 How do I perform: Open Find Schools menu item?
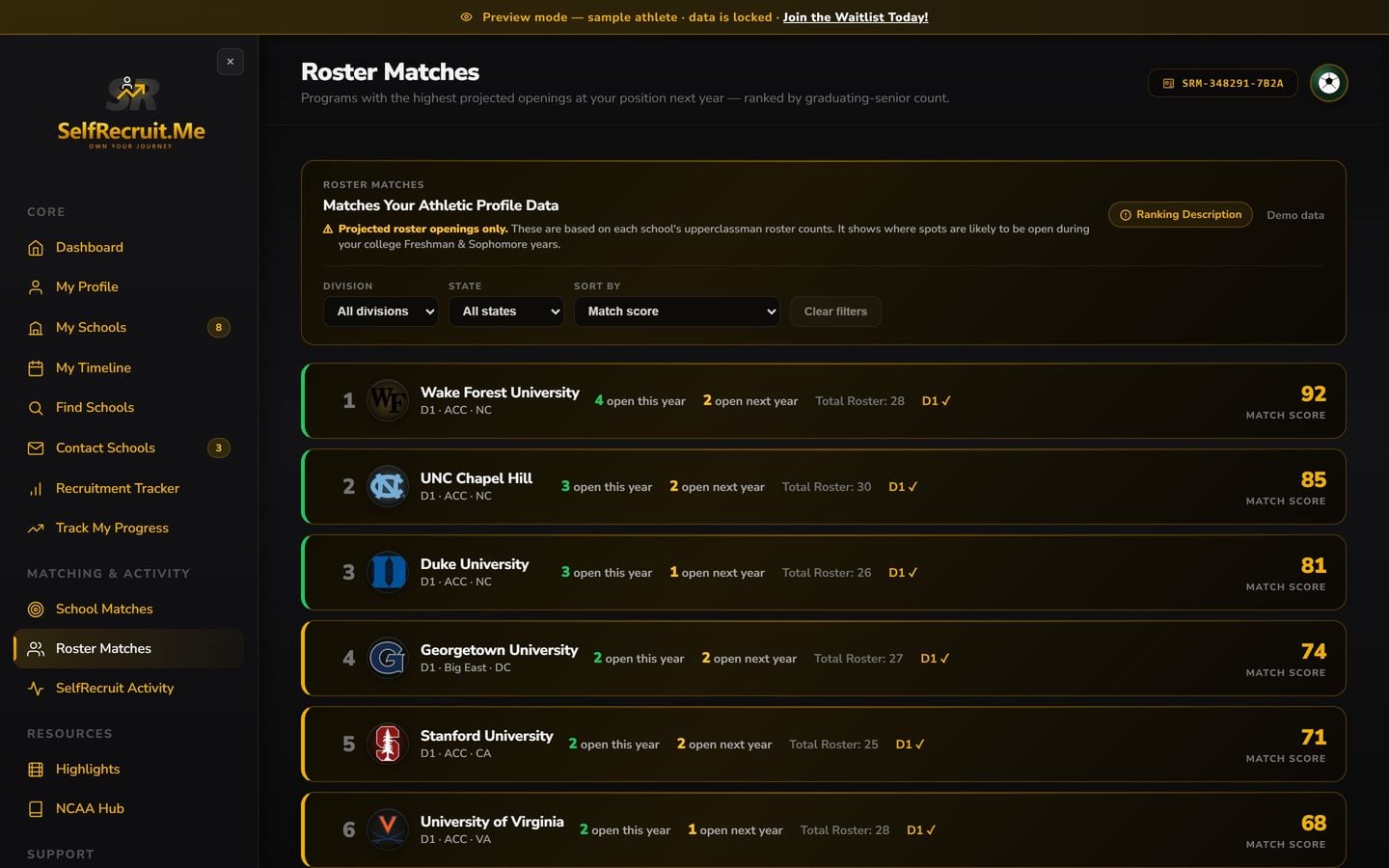click(x=128, y=408)
